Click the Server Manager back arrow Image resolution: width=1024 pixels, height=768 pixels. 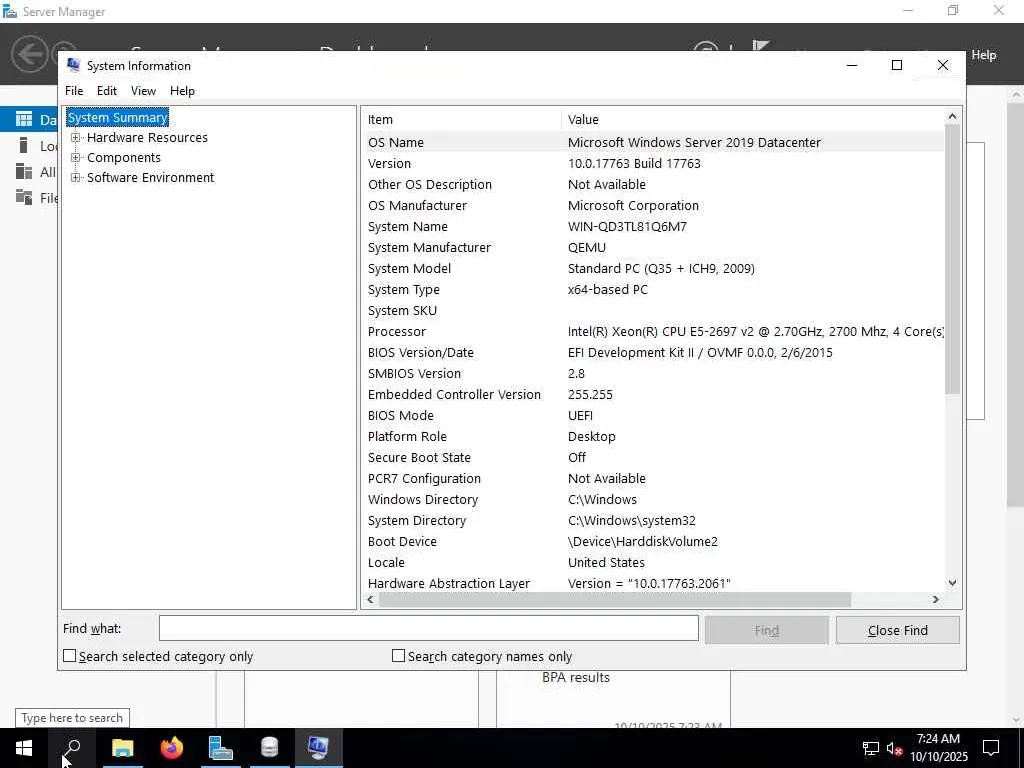pos(30,54)
